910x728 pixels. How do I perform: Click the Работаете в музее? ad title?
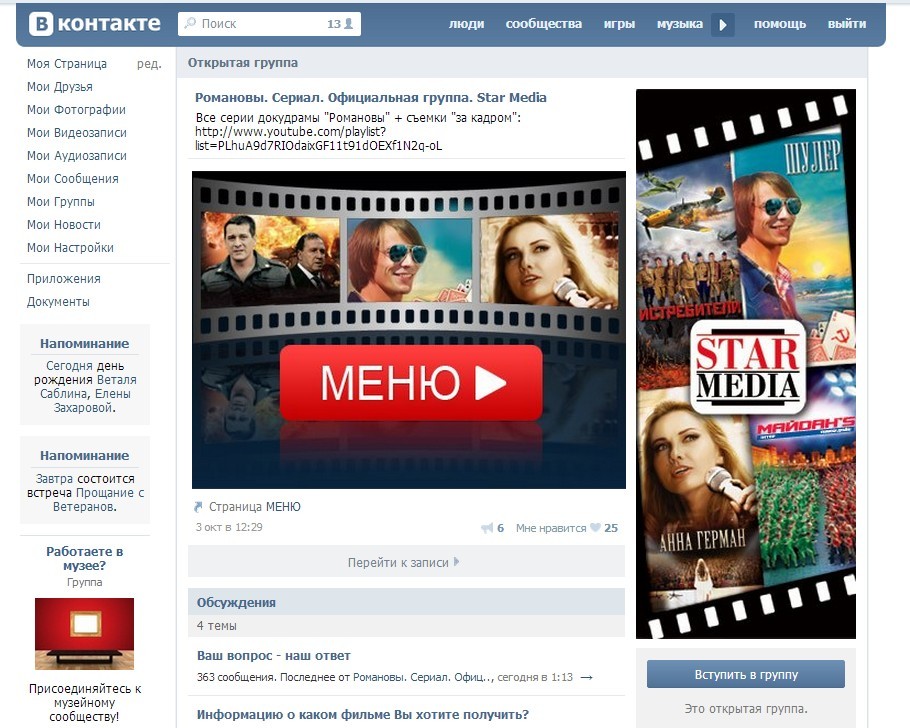(85, 558)
